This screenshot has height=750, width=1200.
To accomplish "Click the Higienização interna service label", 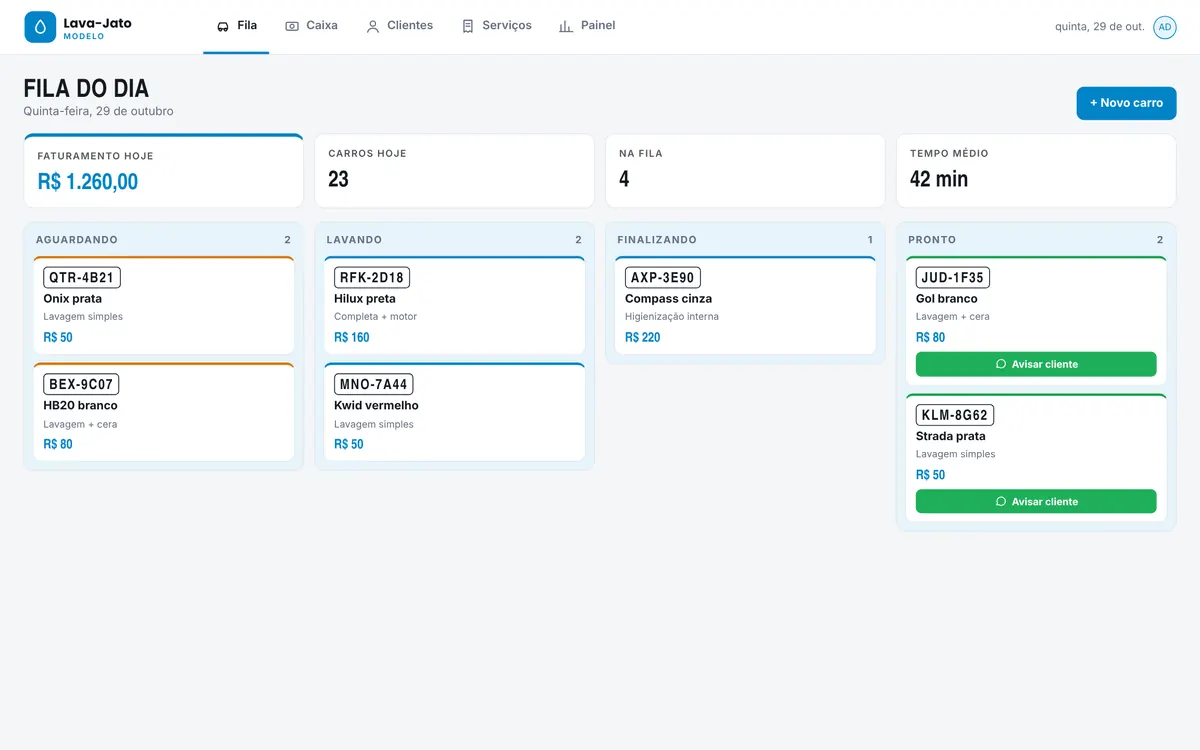I will (672, 317).
